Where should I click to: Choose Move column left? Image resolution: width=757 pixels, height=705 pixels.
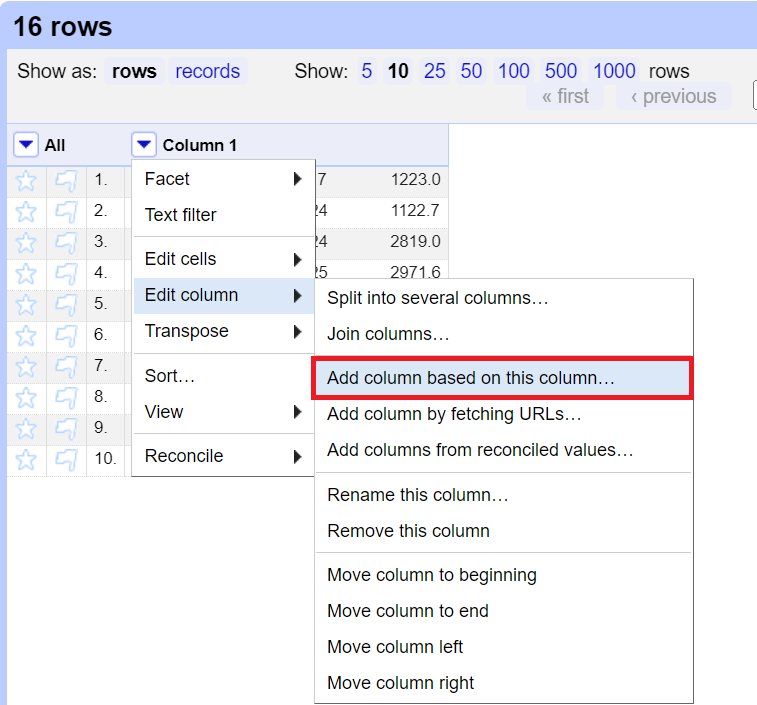(504, 647)
